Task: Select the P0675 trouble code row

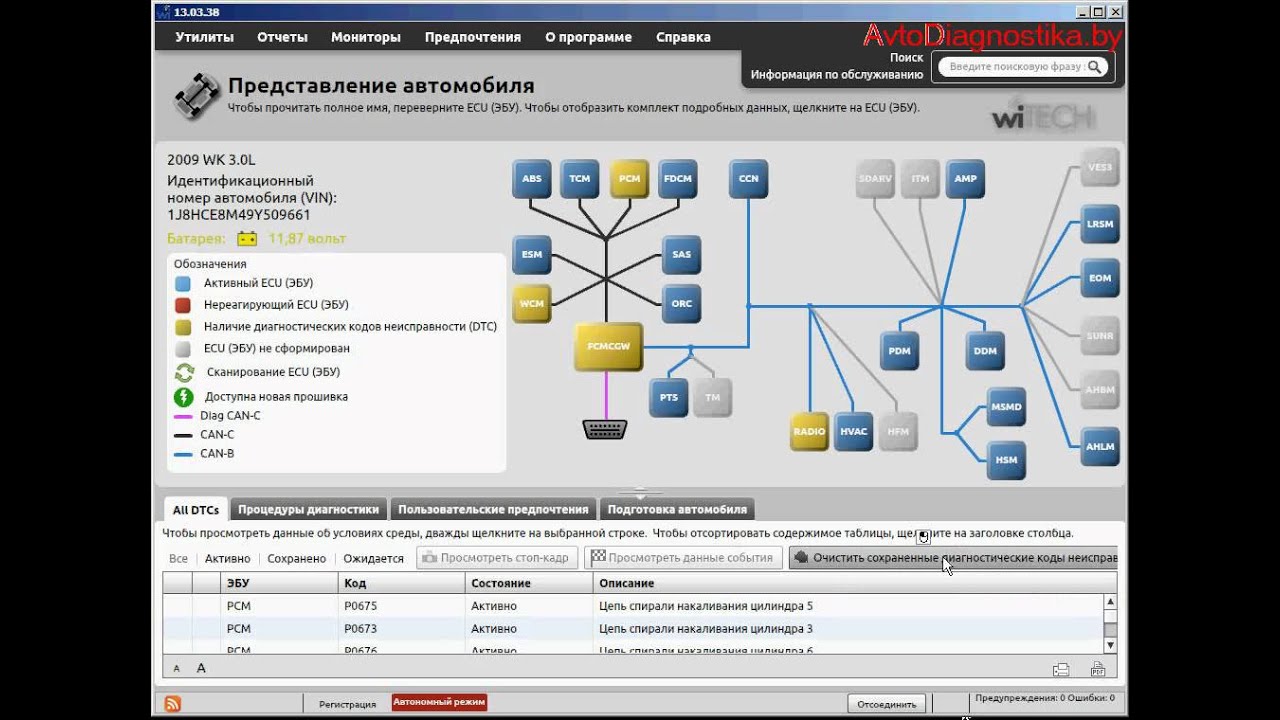Action: (x=632, y=606)
